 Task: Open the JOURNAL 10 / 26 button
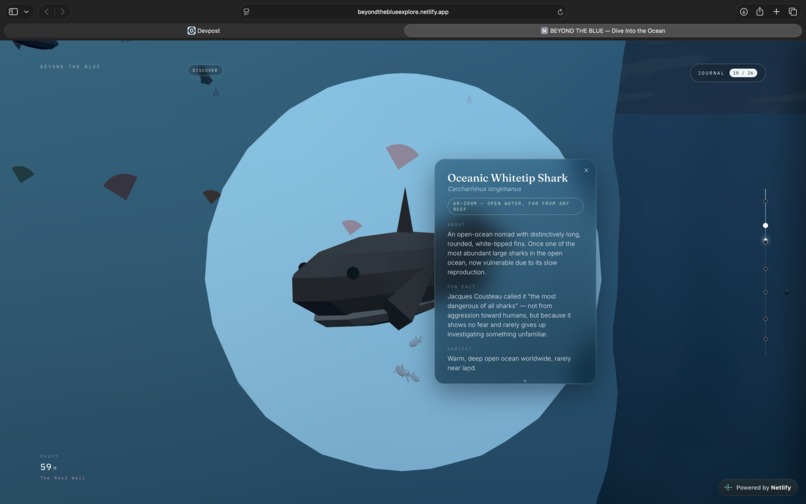(727, 73)
